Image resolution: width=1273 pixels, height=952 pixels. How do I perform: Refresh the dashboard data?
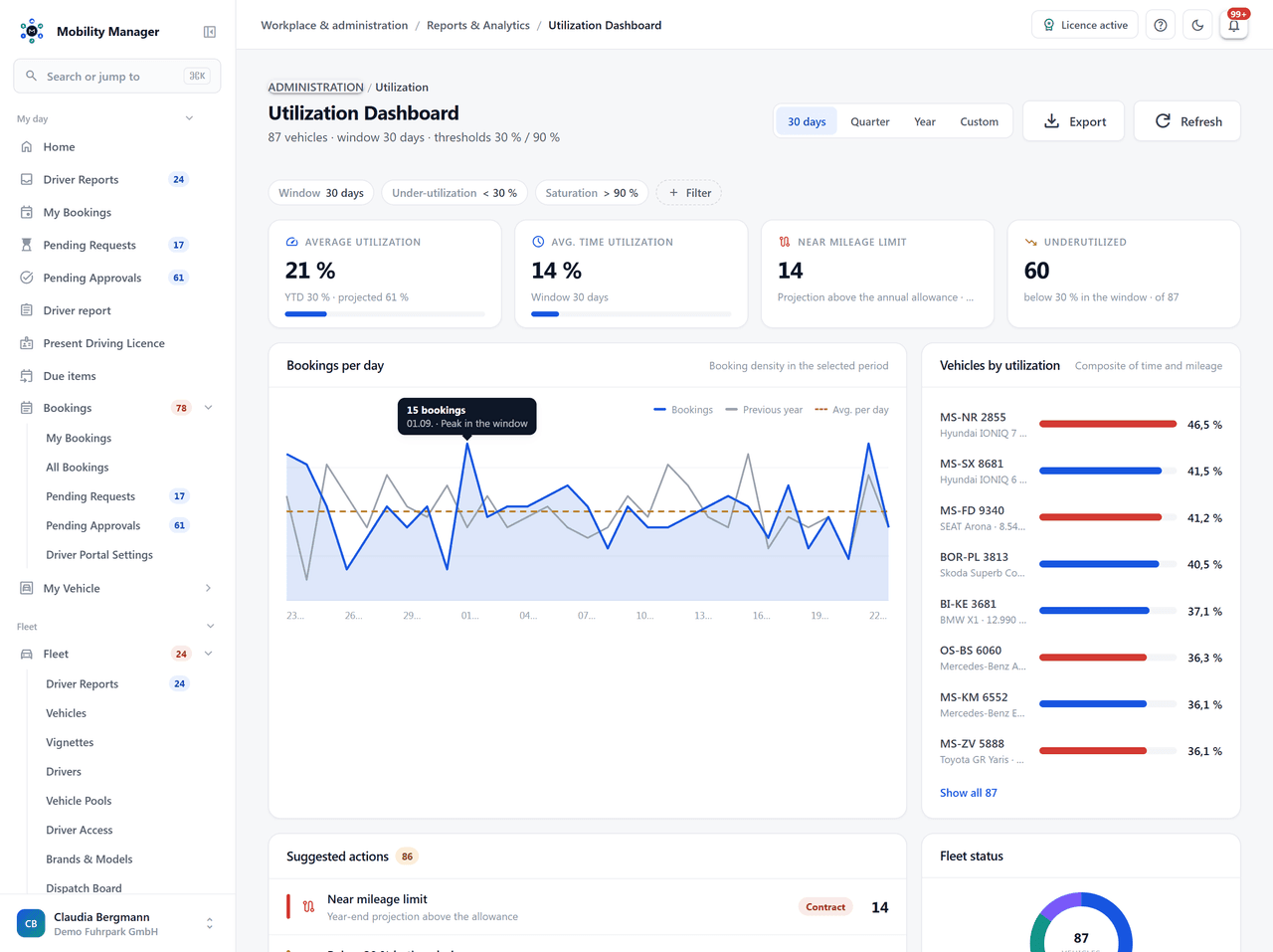1187,121
